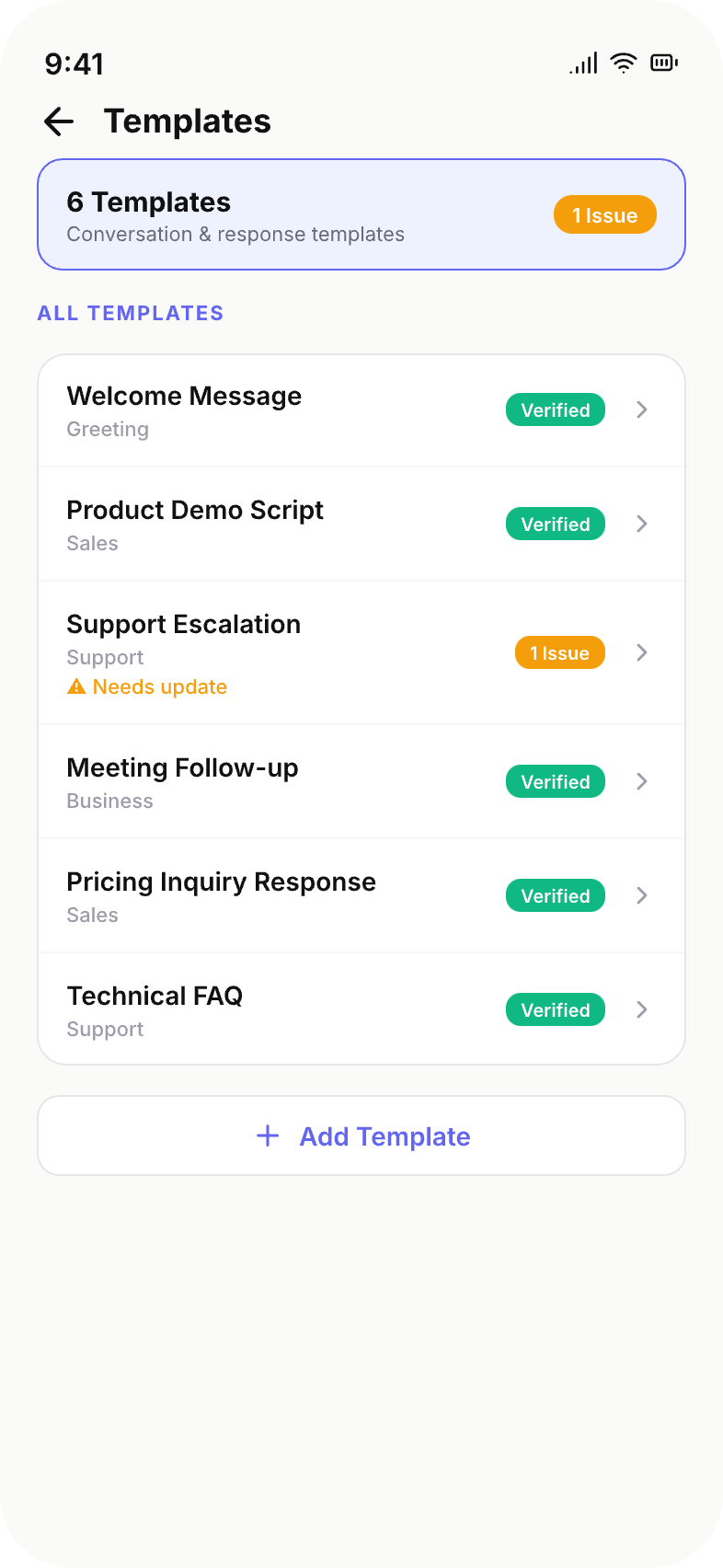
Task: Tap the Needs update warning text
Action: [160, 686]
